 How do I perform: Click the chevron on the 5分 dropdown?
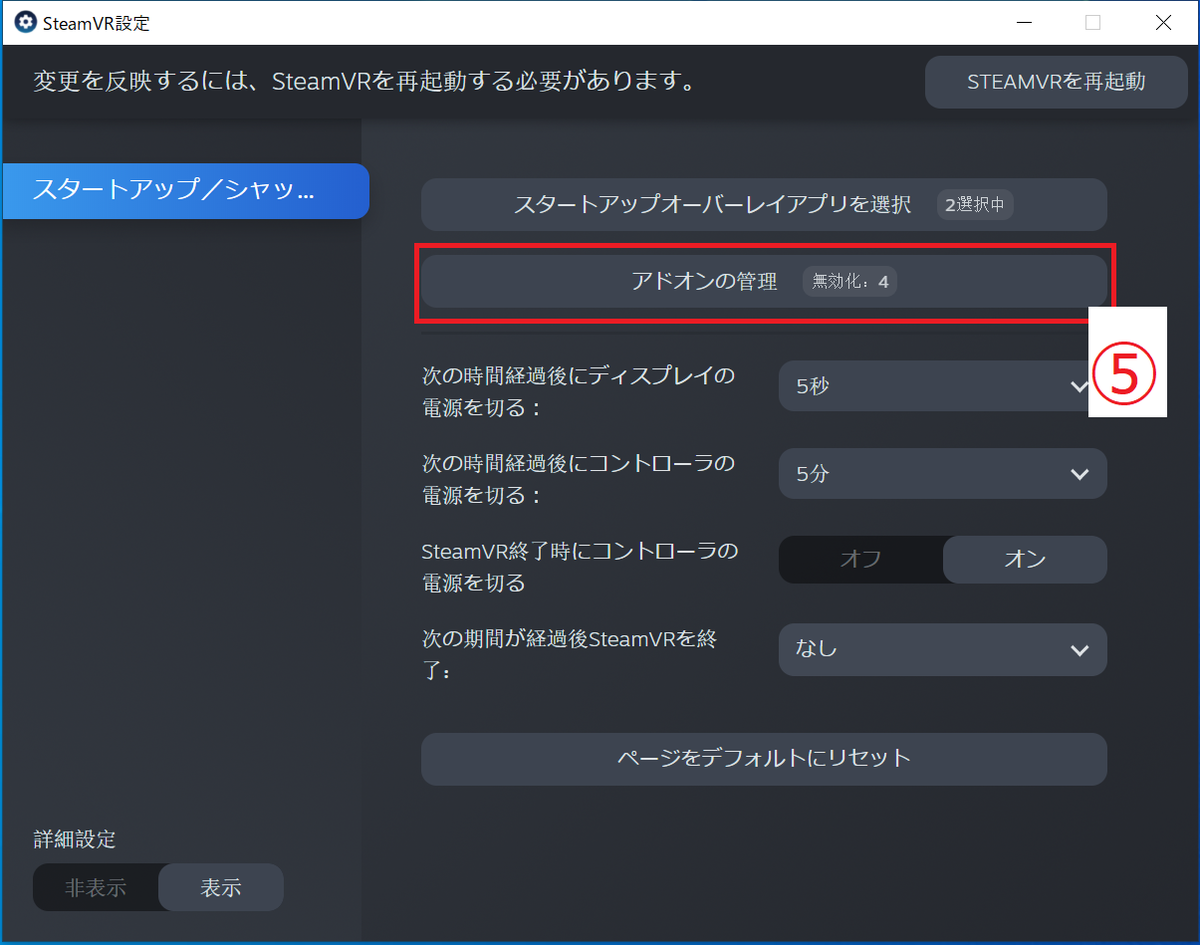pos(1079,473)
